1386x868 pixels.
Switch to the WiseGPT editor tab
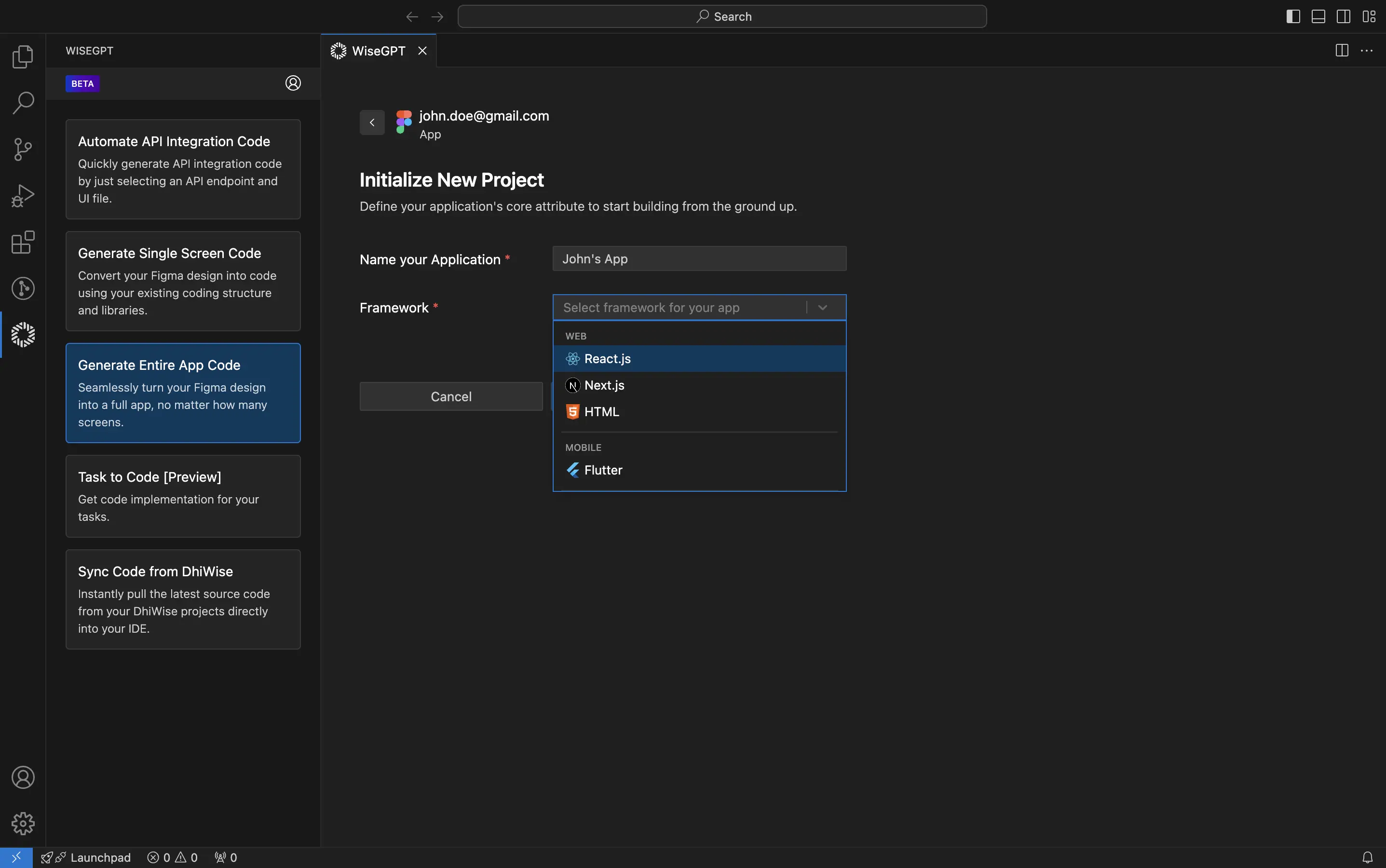(379, 51)
